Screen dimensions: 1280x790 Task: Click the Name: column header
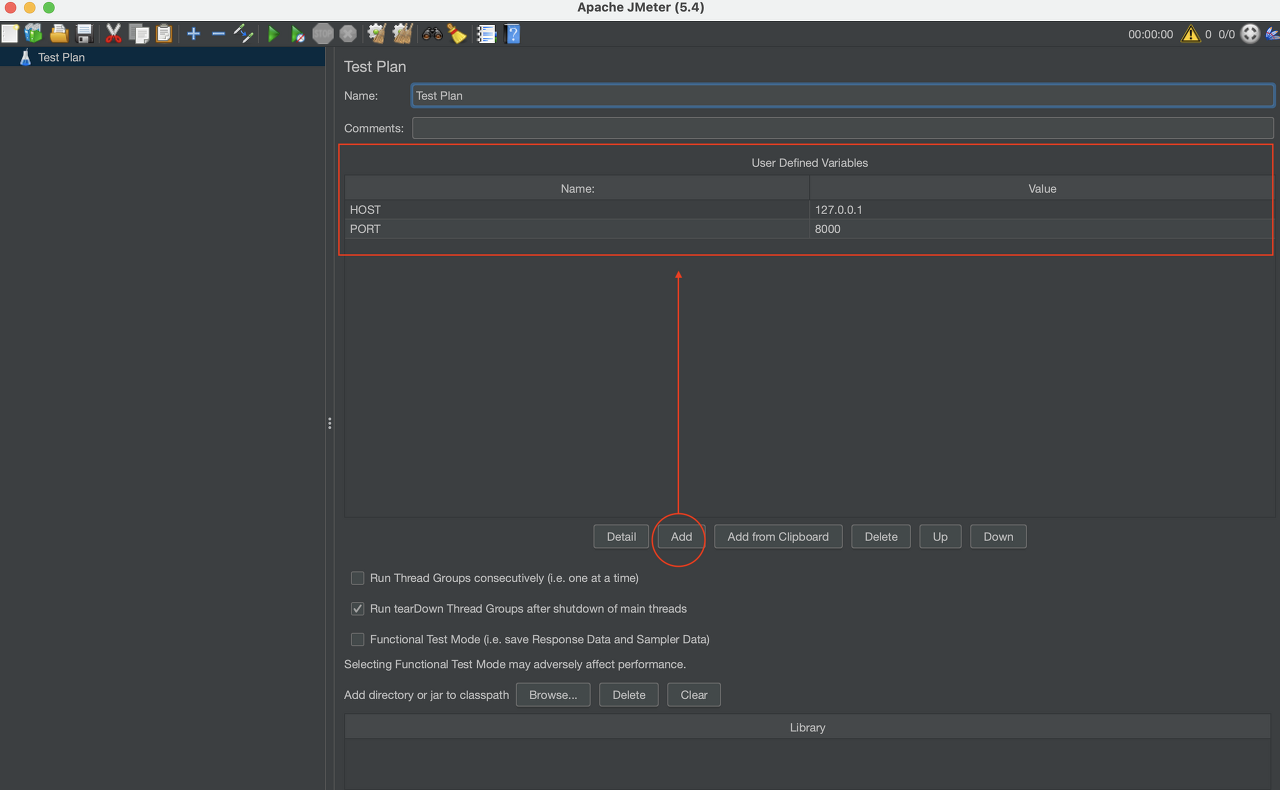[x=577, y=188]
